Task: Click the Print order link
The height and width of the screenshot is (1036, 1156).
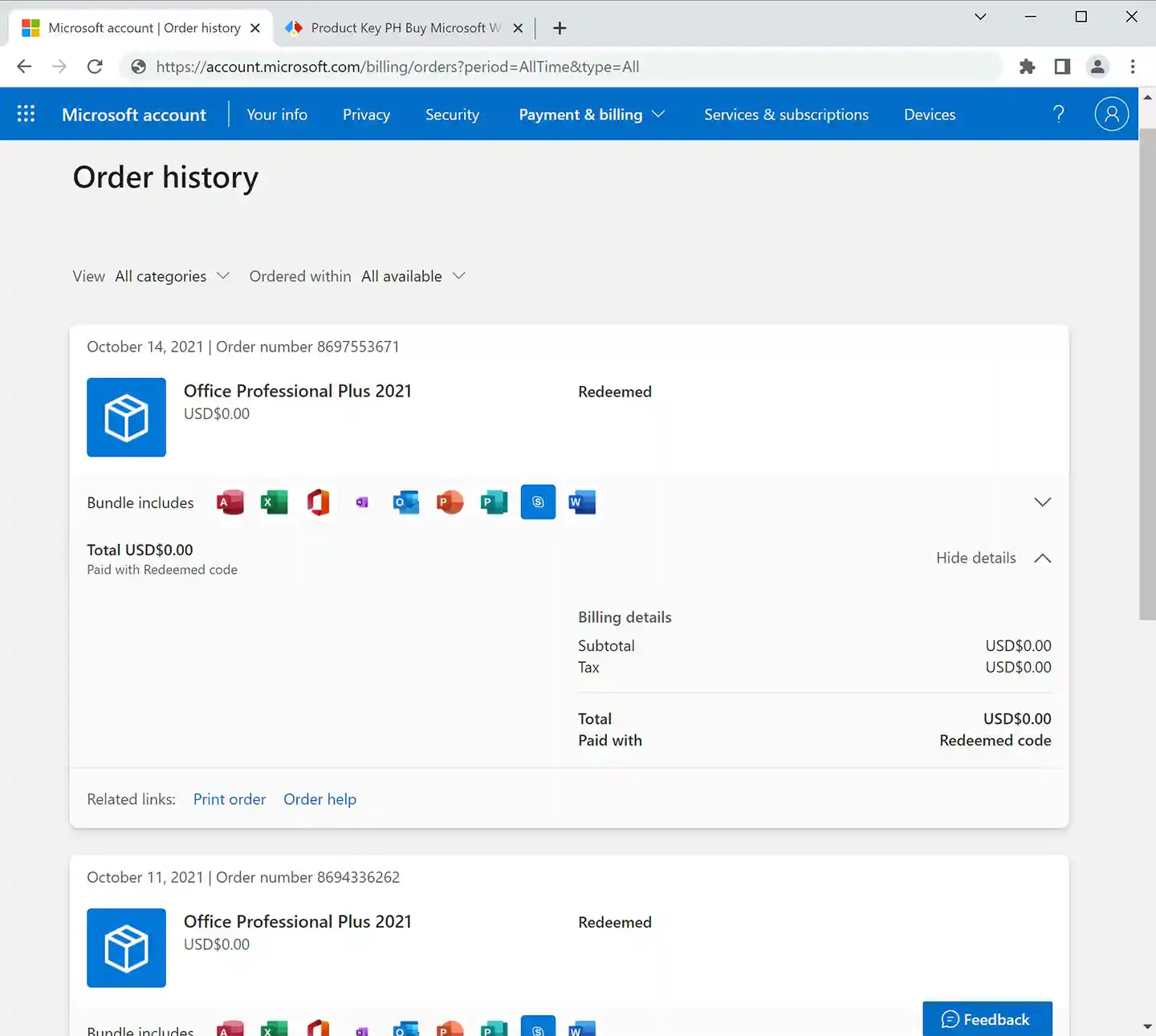Action: pyautogui.click(x=229, y=799)
